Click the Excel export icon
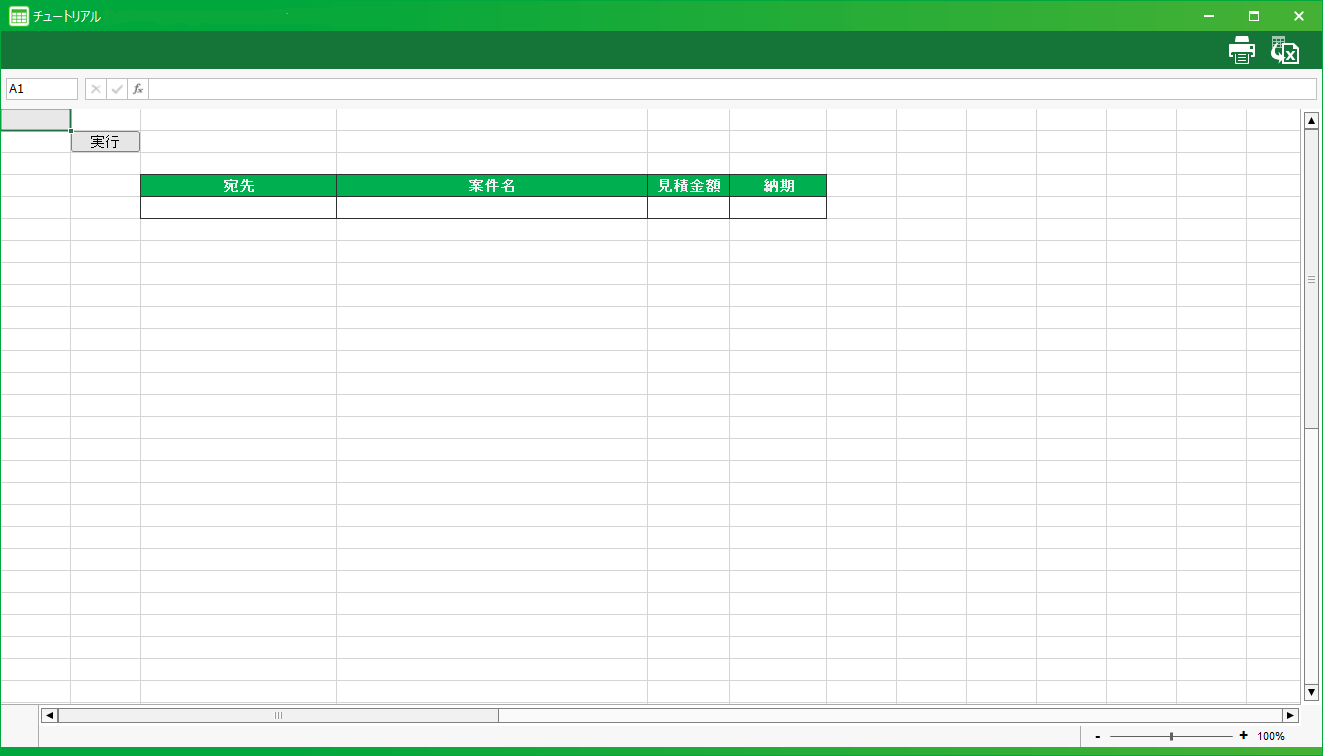 coord(1285,50)
